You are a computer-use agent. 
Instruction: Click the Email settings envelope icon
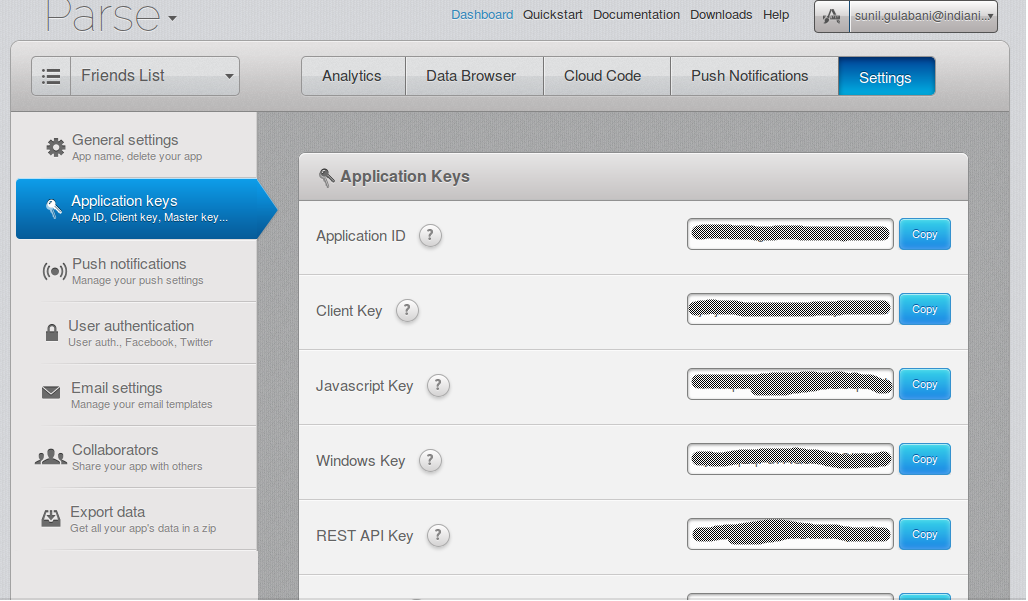coord(51,392)
